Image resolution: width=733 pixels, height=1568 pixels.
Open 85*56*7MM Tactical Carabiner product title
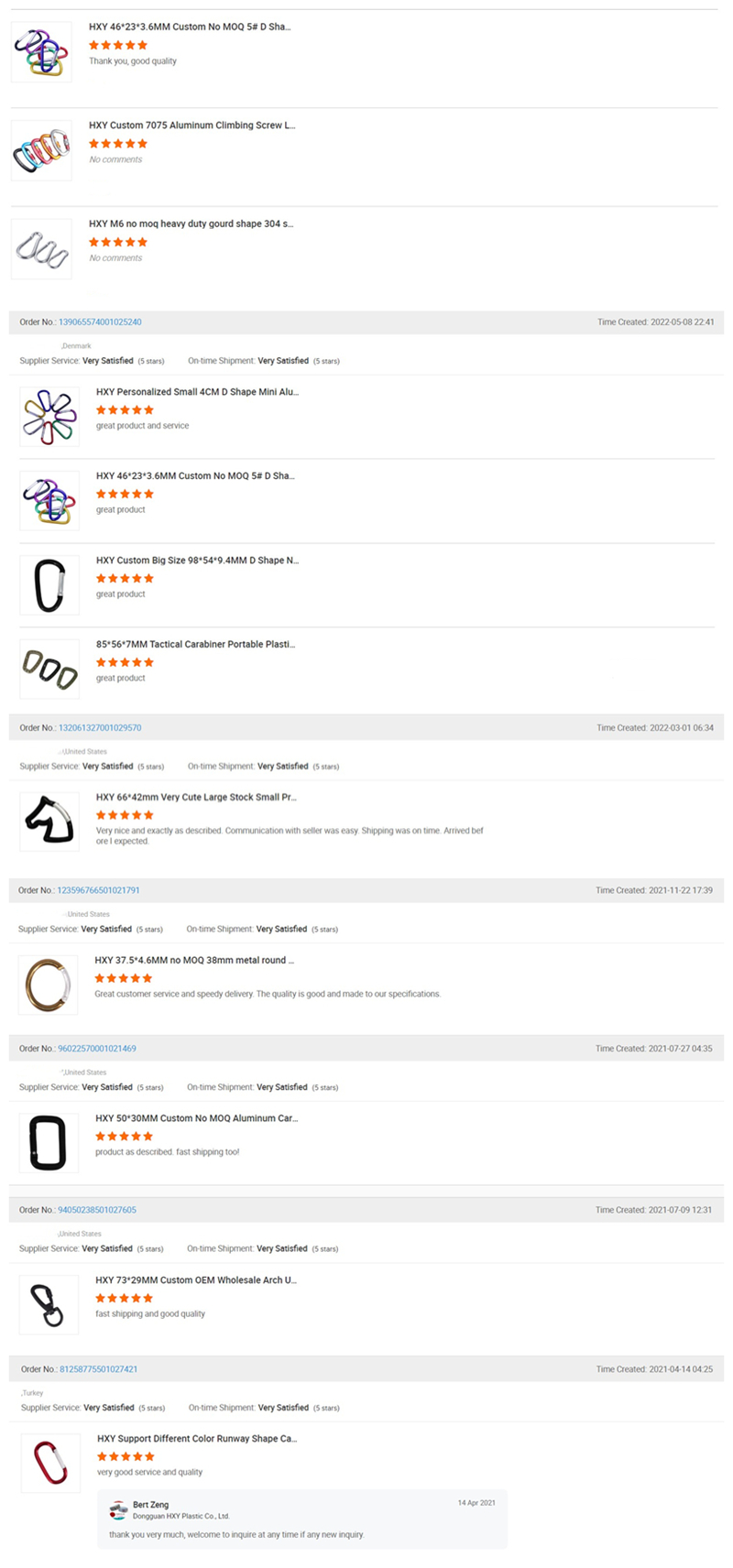pyautogui.click(x=195, y=645)
